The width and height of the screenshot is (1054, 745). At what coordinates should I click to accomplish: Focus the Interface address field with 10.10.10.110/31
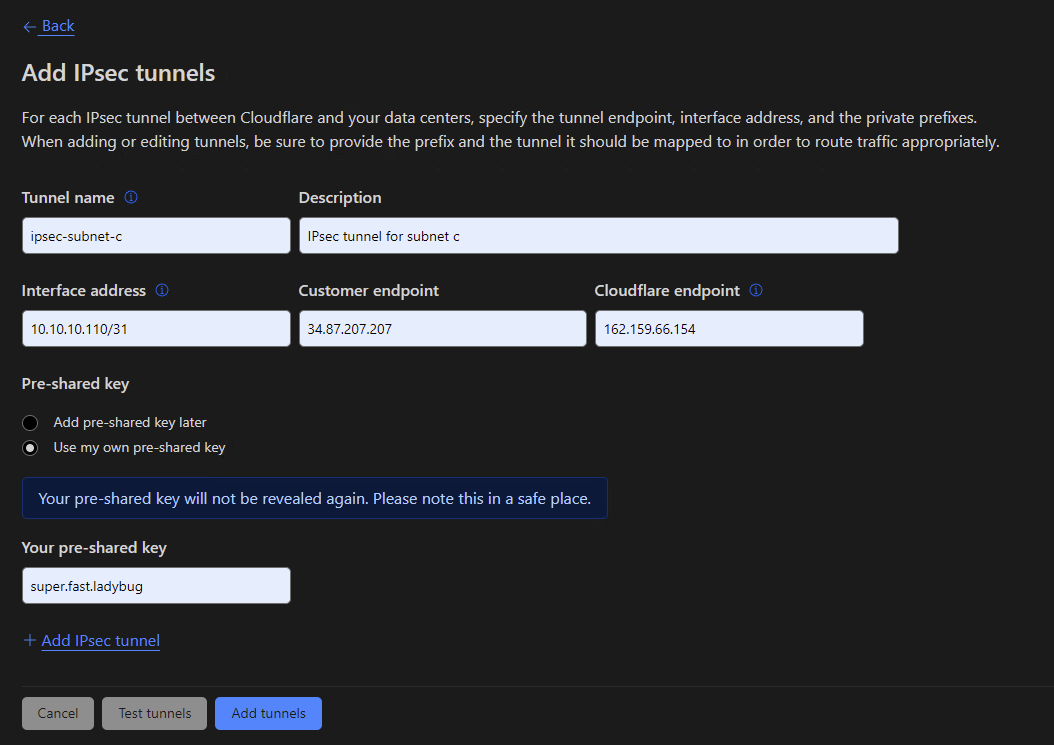(x=156, y=329)
